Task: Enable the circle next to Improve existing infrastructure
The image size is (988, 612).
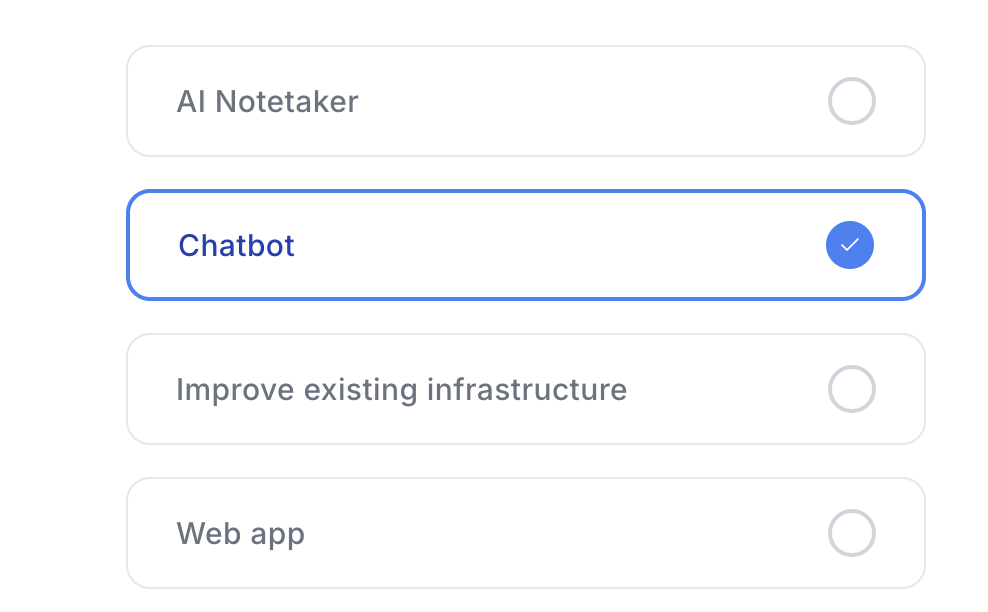Action: click(x=851, y=389)
